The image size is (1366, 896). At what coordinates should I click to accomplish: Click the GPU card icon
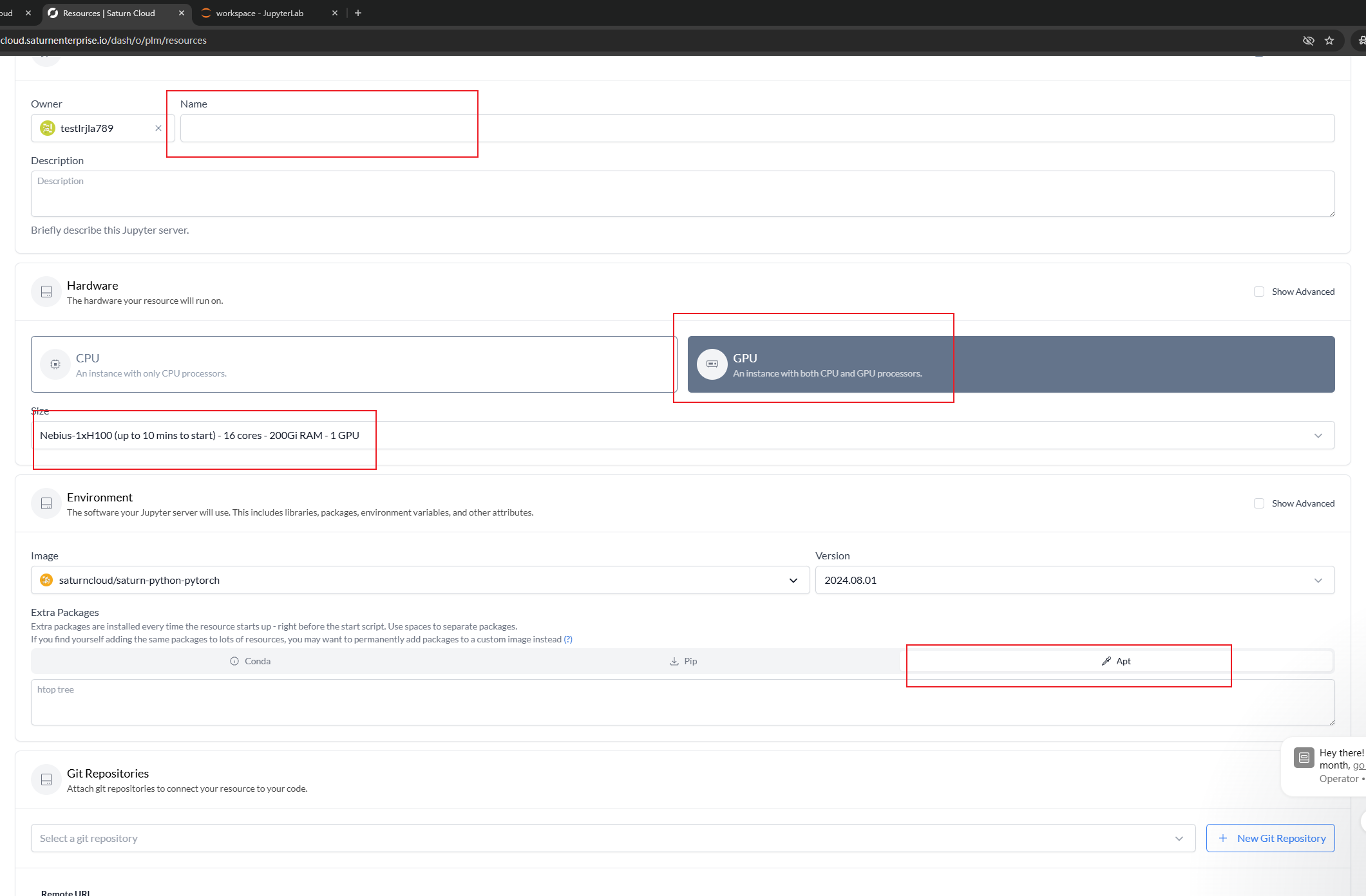[712, 364]
